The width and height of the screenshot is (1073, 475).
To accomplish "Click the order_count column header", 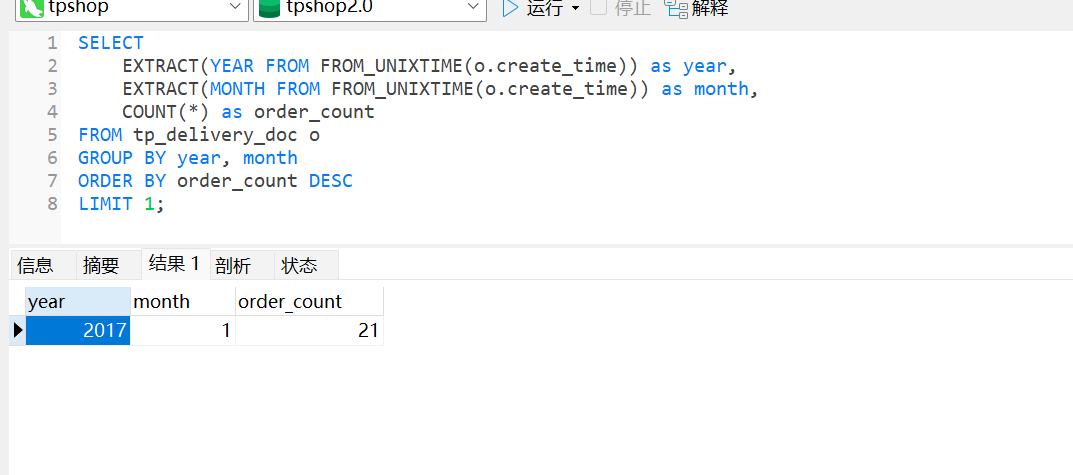I will tap(309, 301).
